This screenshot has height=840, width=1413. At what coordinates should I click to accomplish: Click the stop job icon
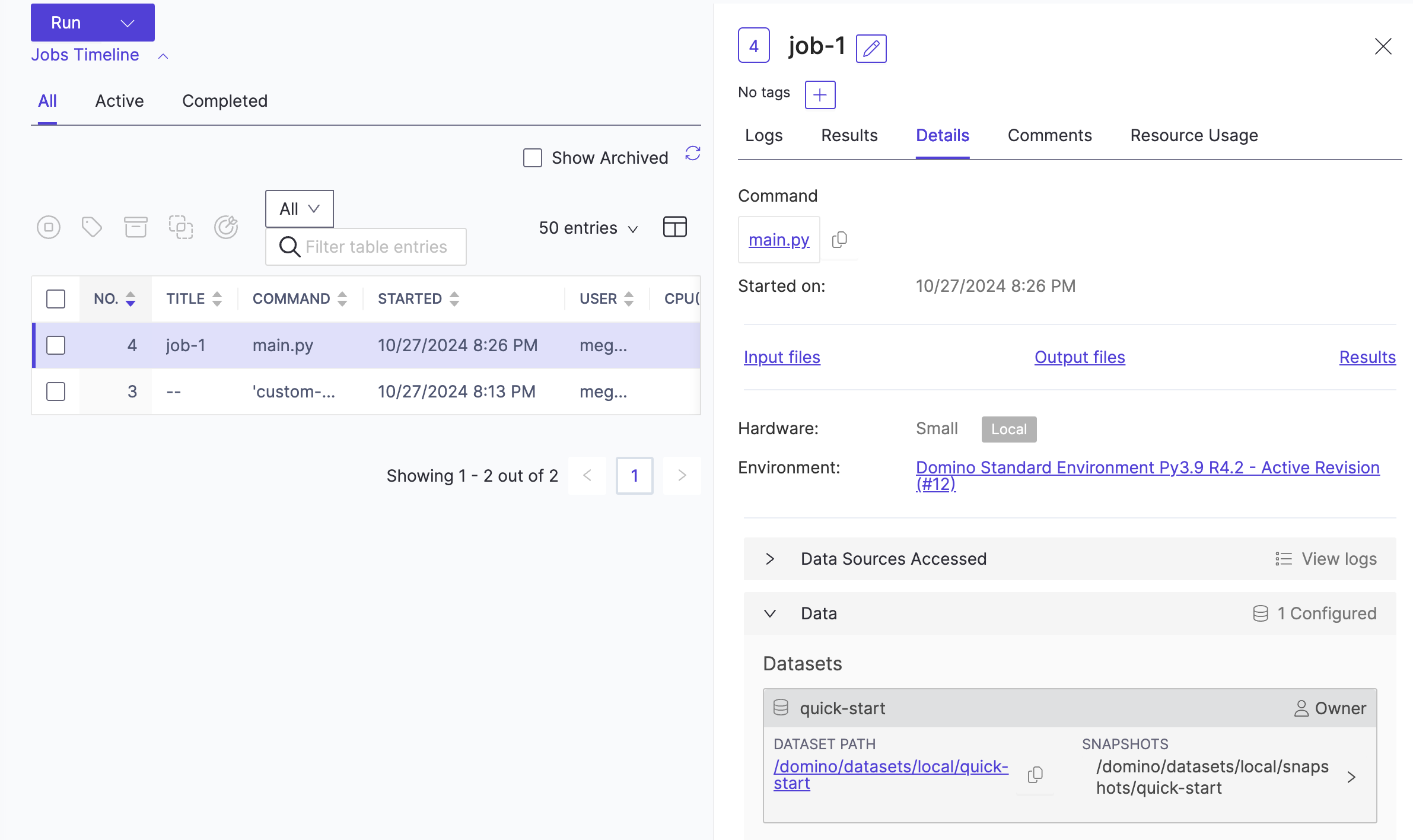[x=49, y=227]
